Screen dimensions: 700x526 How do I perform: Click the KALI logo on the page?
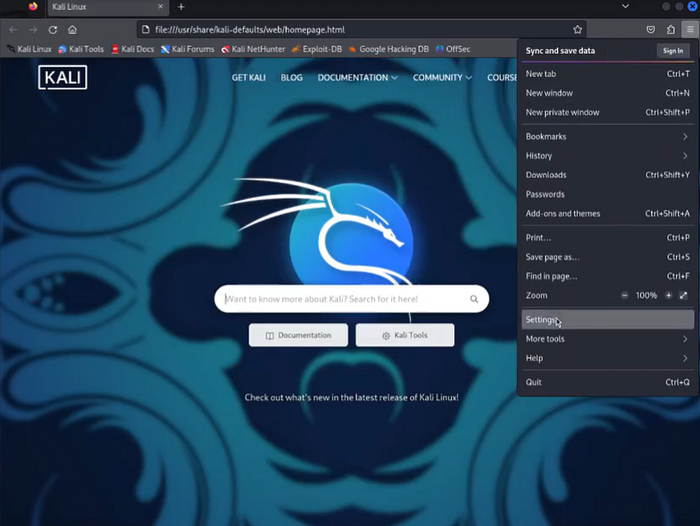62,77
